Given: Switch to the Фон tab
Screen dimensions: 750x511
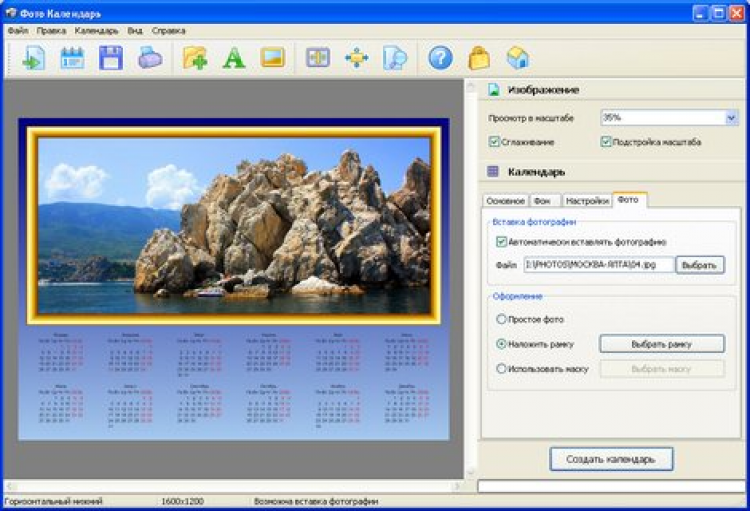Looking at the screenshot, I should coord(543,201).
